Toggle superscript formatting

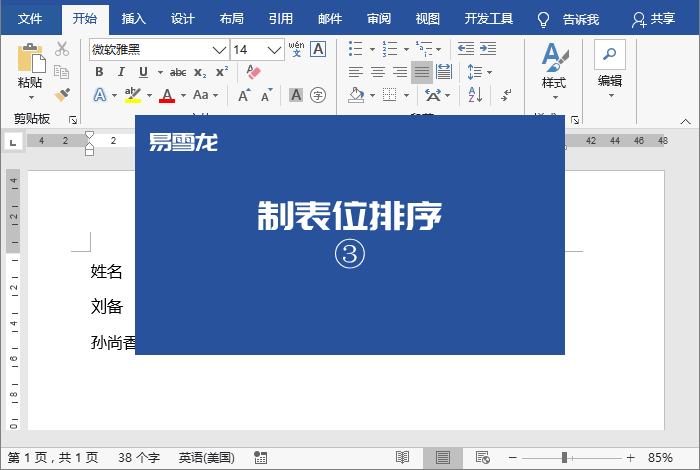[222, 71]
